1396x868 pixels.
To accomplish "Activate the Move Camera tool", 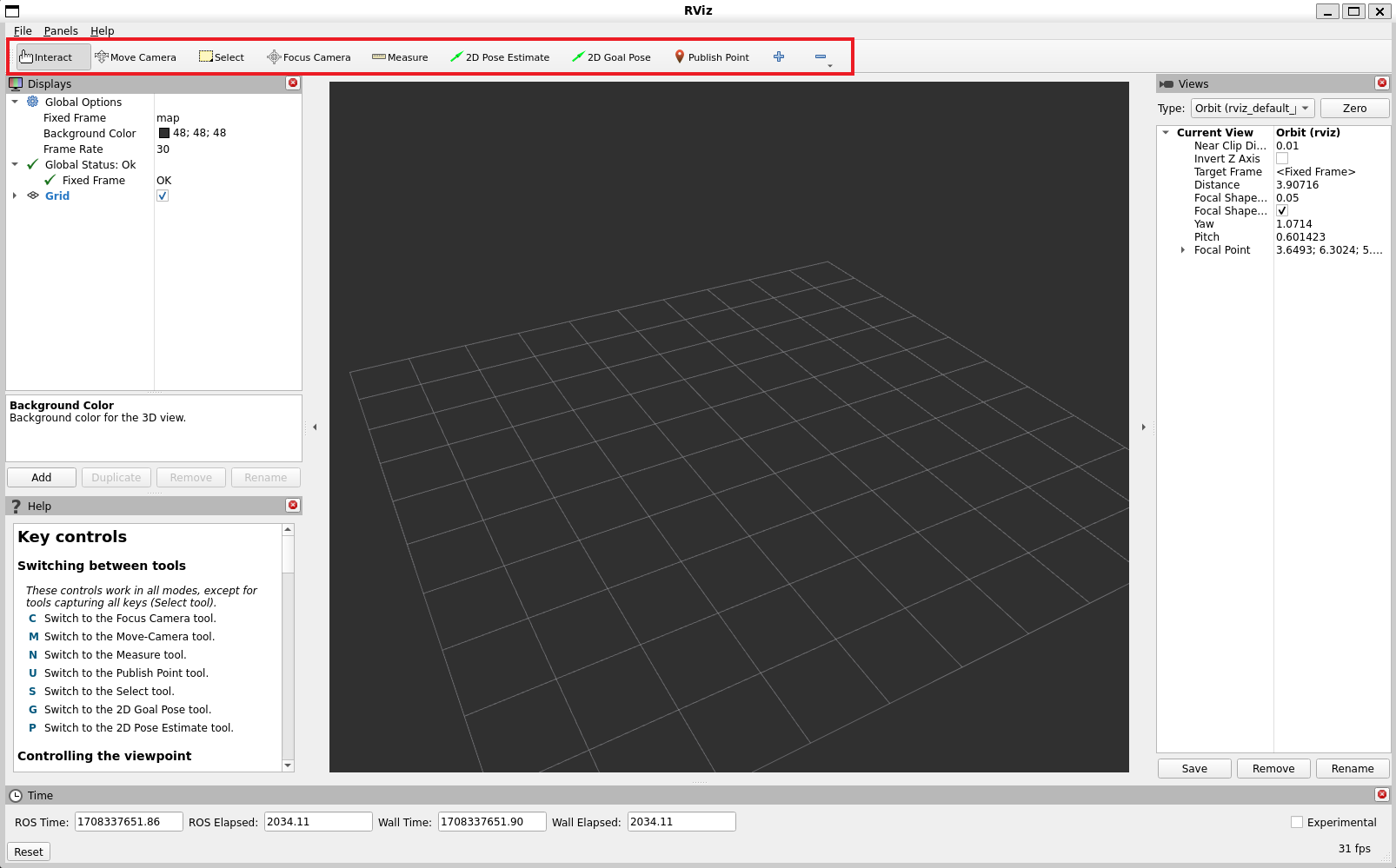I will pos(136,56).
